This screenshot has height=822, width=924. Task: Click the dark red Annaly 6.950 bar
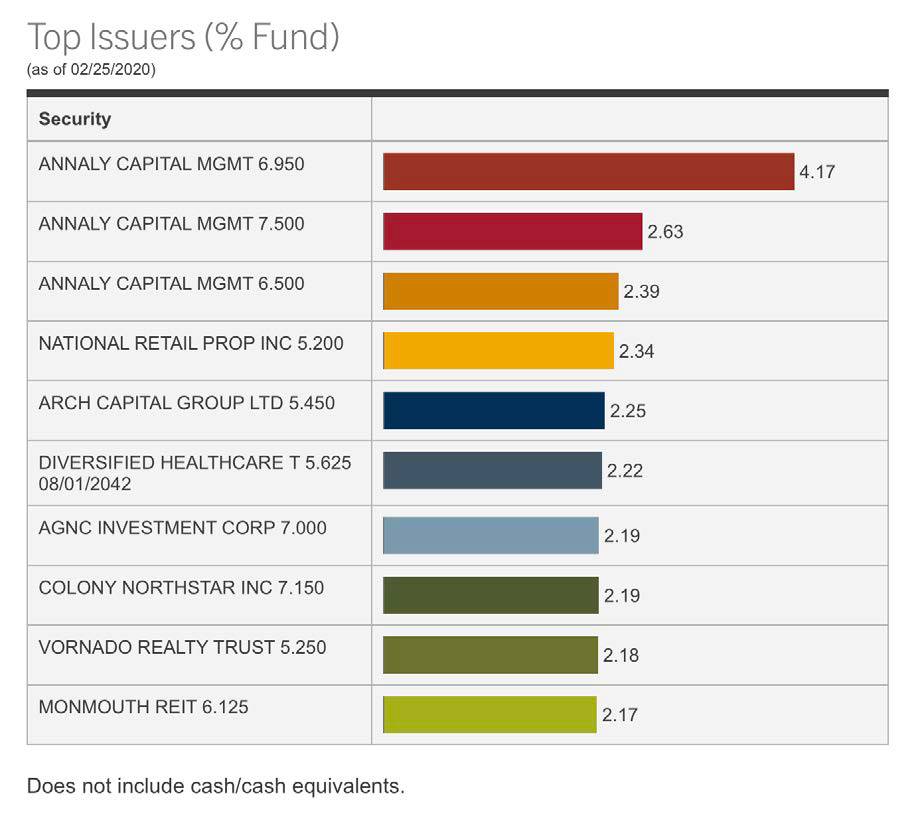pyautogui.click(x=588, y=171)
